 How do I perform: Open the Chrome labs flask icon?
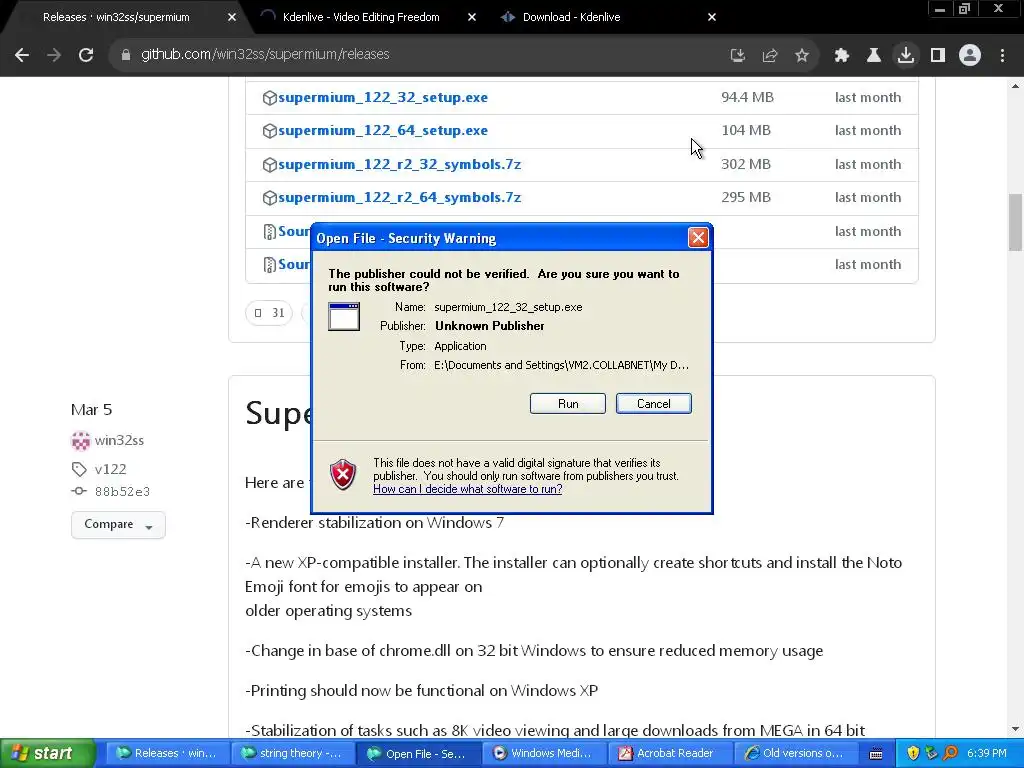coord(873,56)
